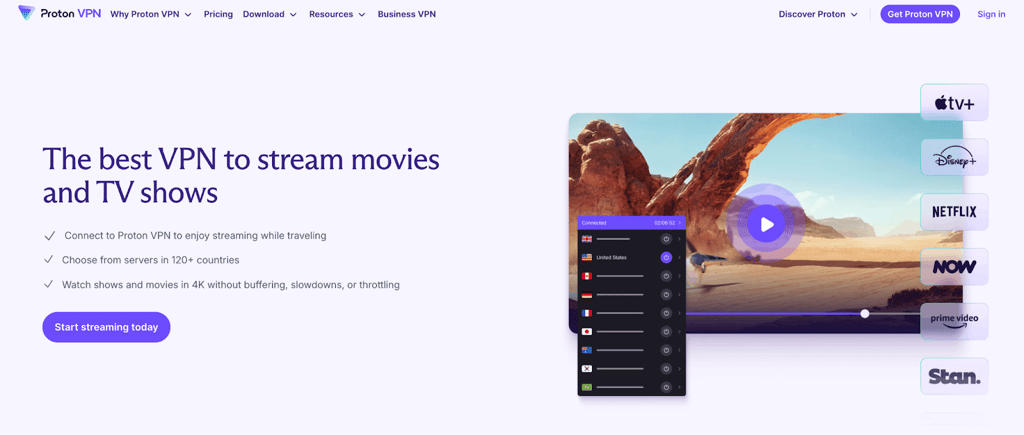Toggle the Germany server power button
The image size is (1024, 435).
pyautogui.click(x=666, y=295)
